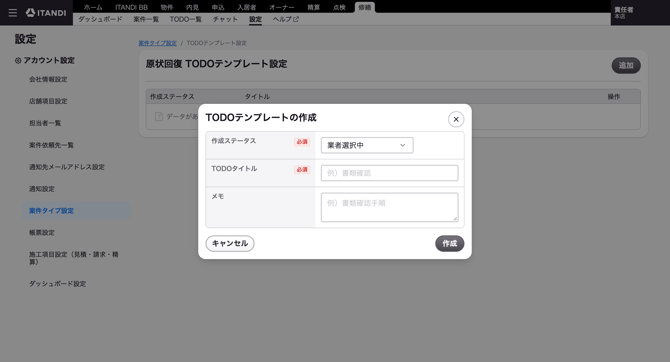Image resolution: width=670 pixels, height=362 pixels.
Task: Open 施工項目設定（見積・請求・精算） in sidebar
Action: [73, 258]
